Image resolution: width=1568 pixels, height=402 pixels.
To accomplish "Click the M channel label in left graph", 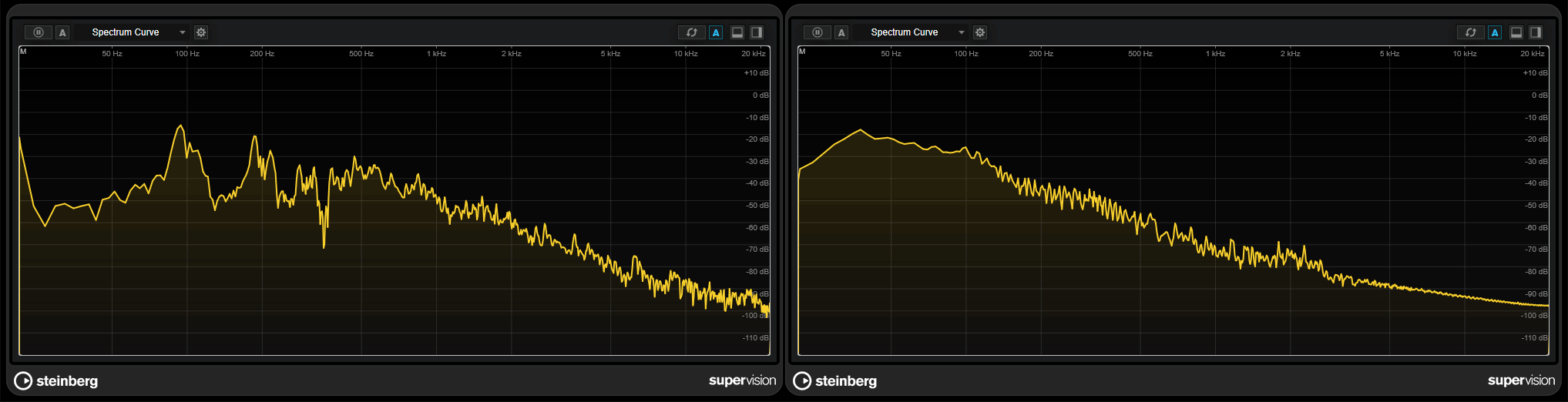I will pyautogui.click(x=23, y=52).
